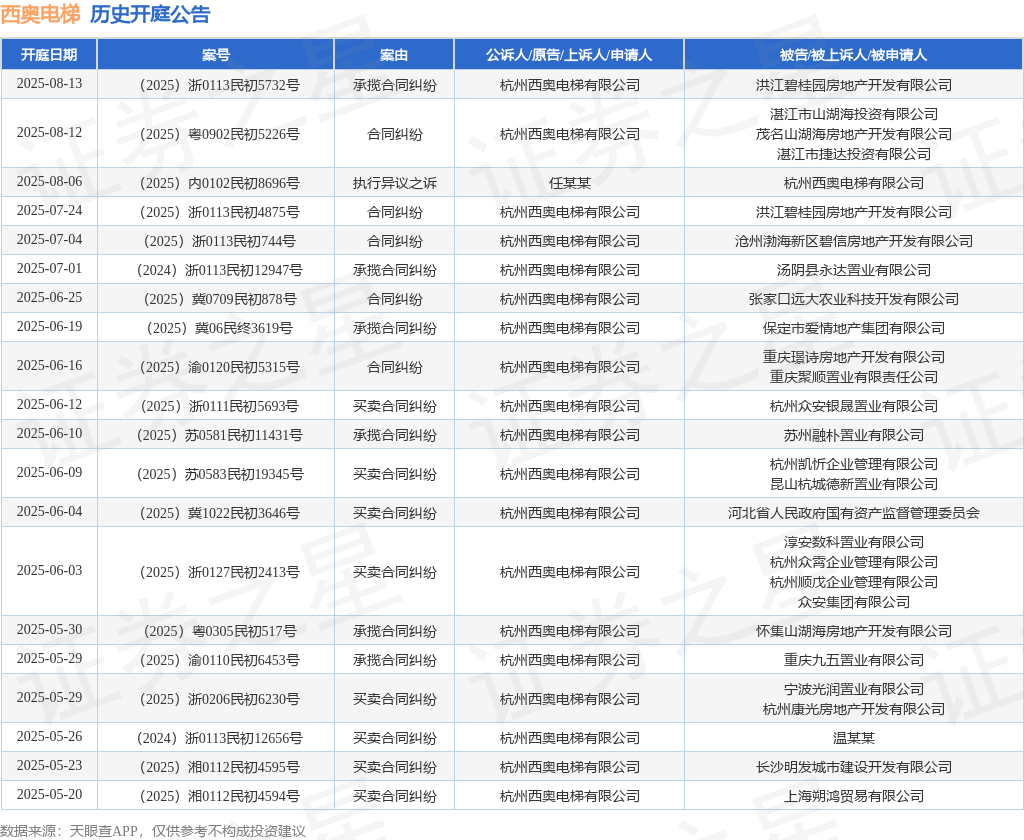Click case number (2025)浙0127民初2413号
The image size is (1024, 840).
(219, 572)
